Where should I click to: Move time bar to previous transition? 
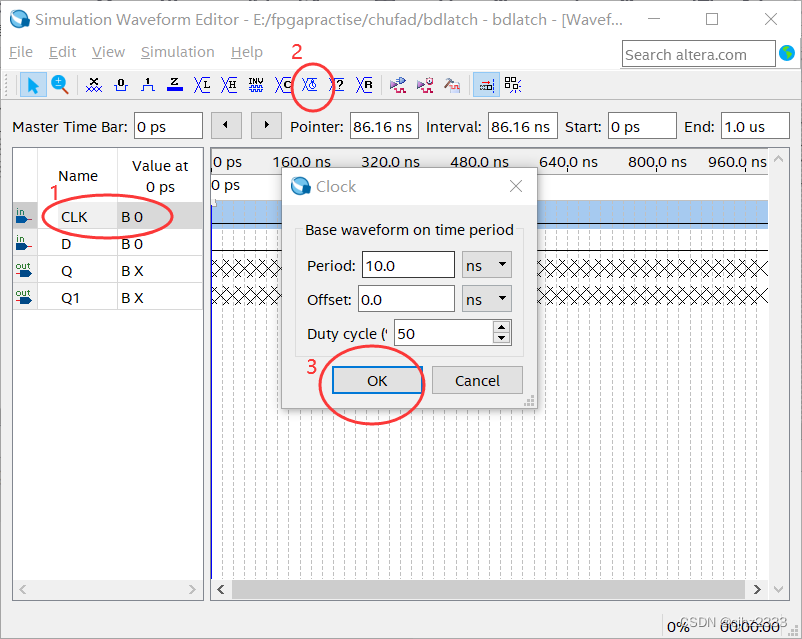click(226, 125)
